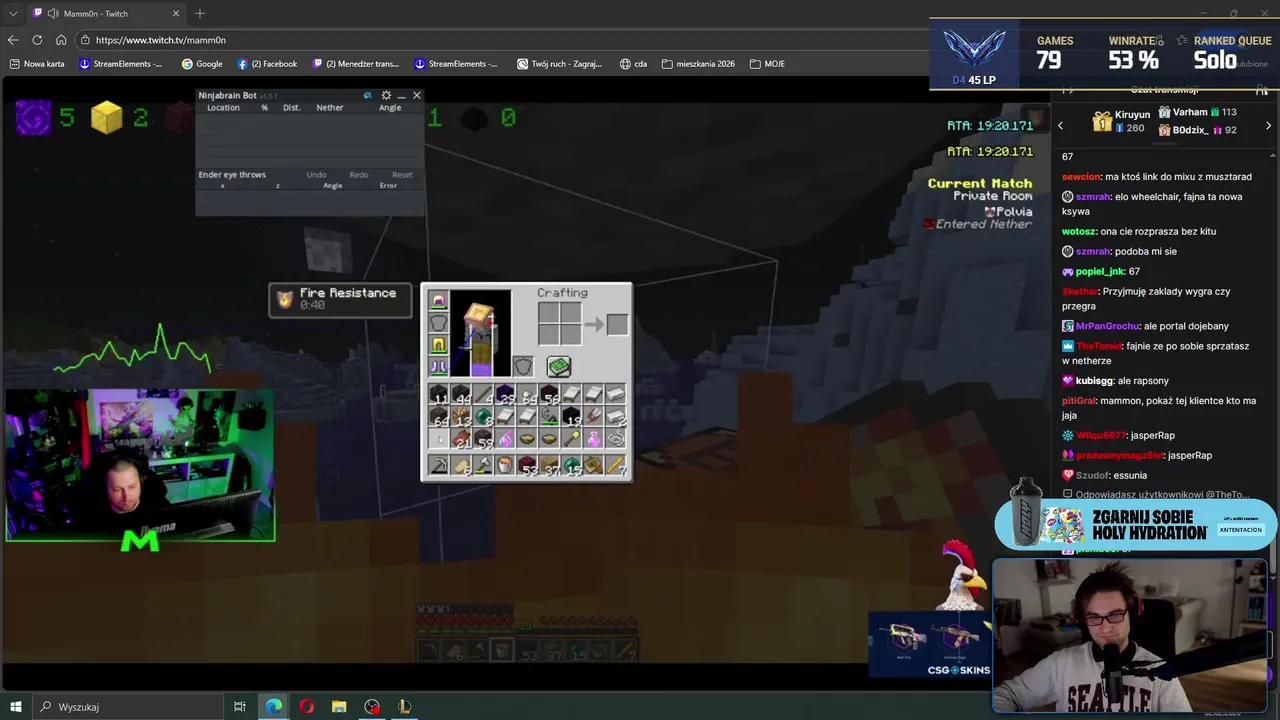
Task: Pick up the 7 blaze rods
Action: (x=615, y=466)
